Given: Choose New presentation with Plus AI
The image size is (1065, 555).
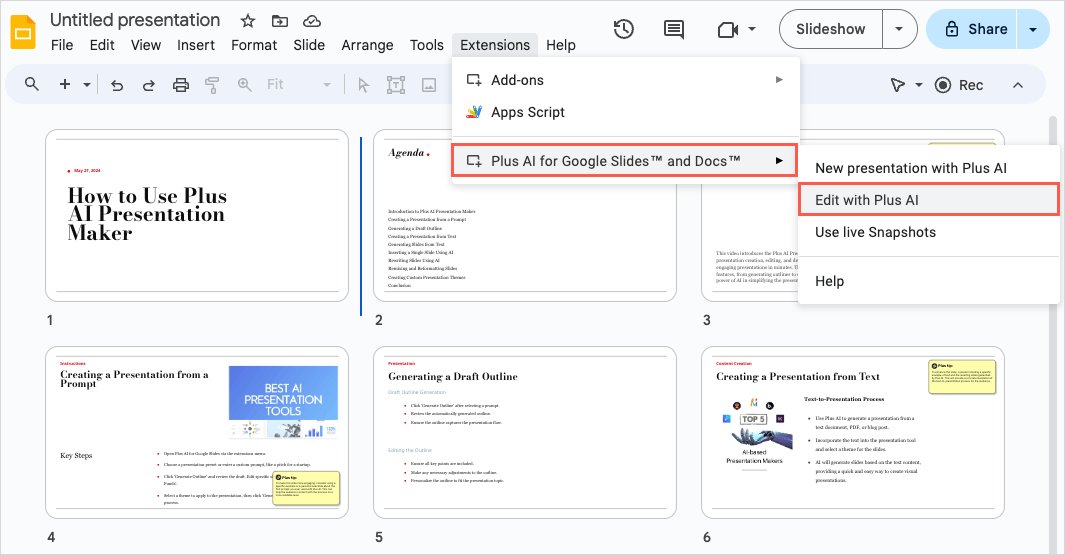Looking at the screenshot, I should click(x=929, y=168).
